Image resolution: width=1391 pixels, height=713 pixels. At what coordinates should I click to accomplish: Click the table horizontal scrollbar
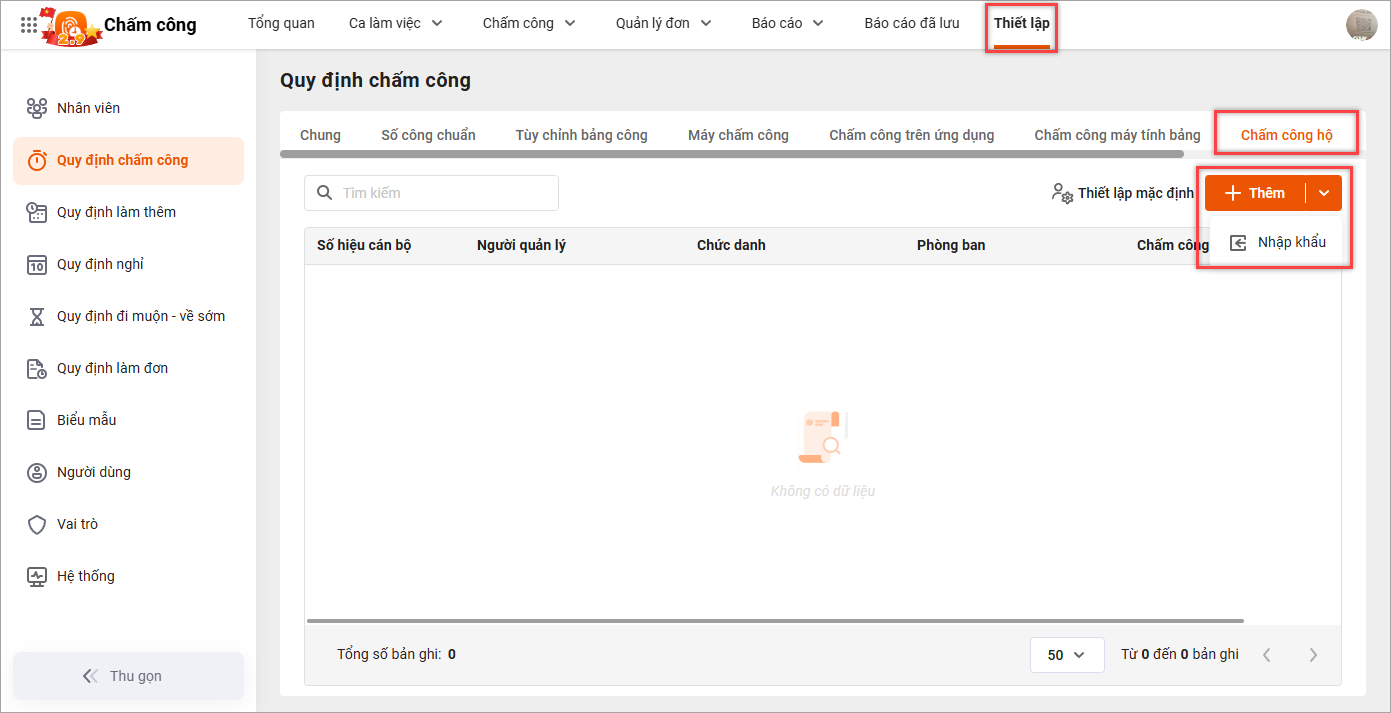[x=775, y=621]
